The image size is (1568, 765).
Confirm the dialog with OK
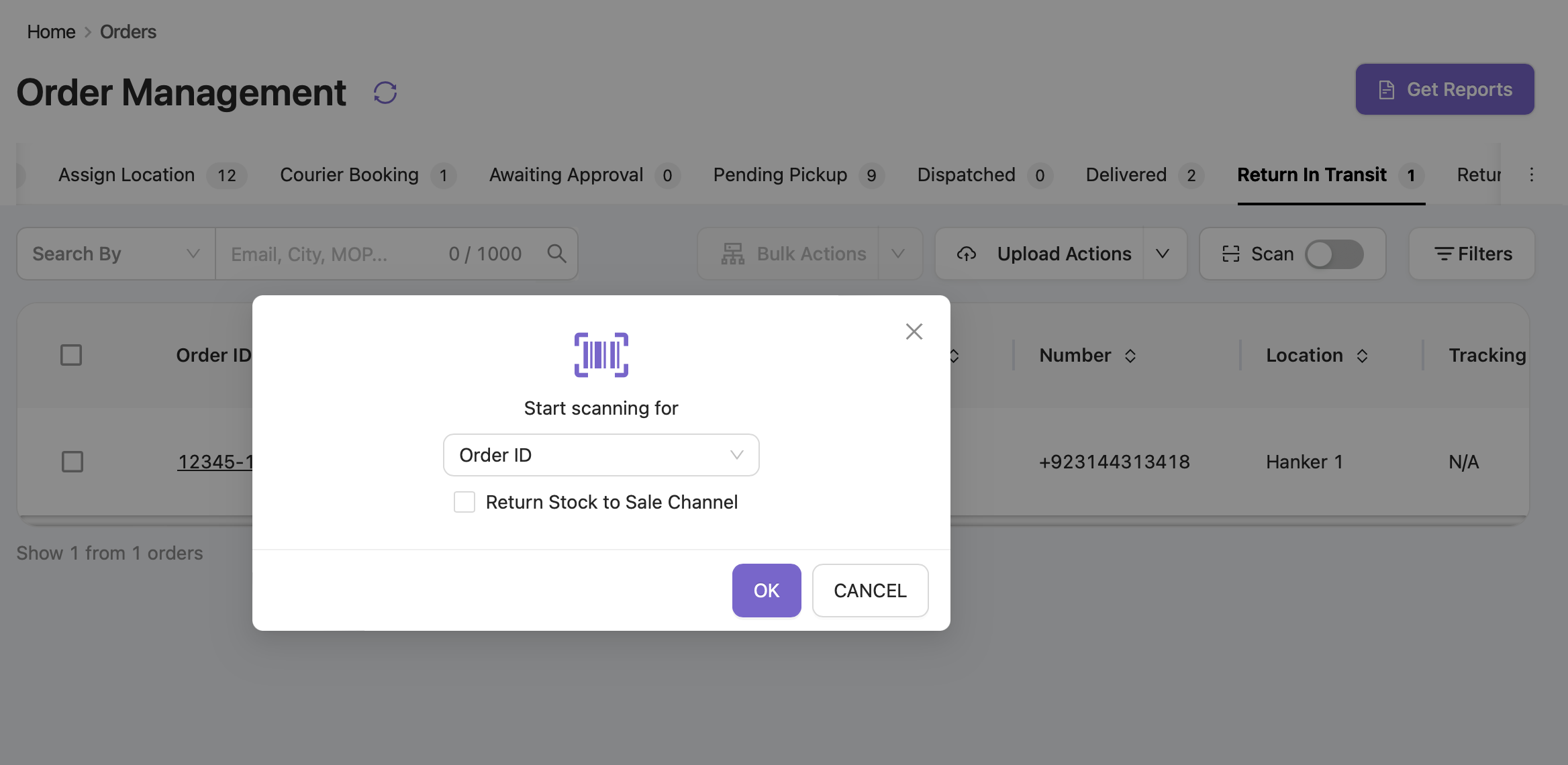coord(767,591)
